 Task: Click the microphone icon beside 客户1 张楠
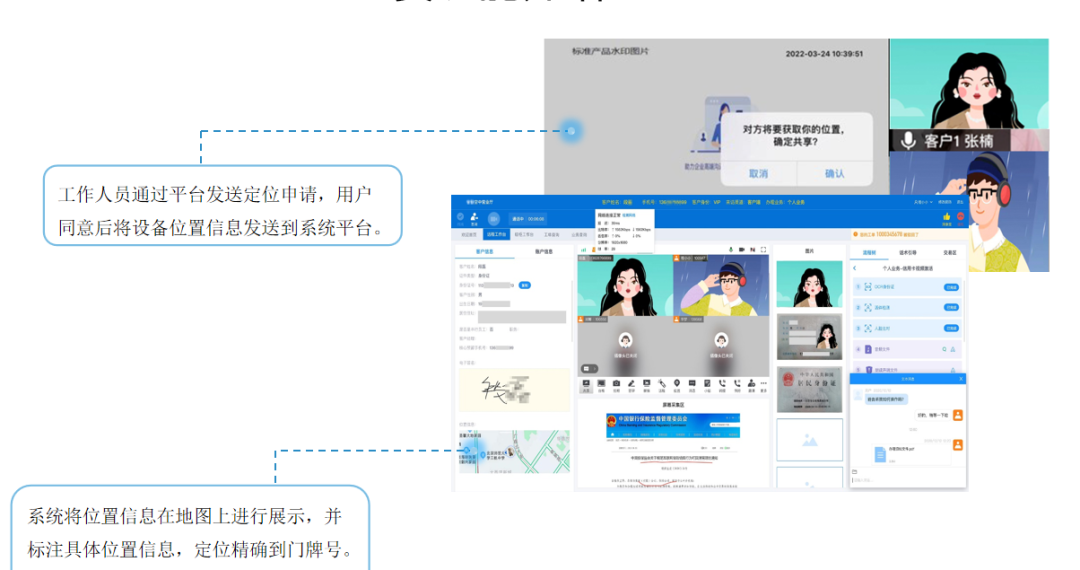[x=908, y=140]
